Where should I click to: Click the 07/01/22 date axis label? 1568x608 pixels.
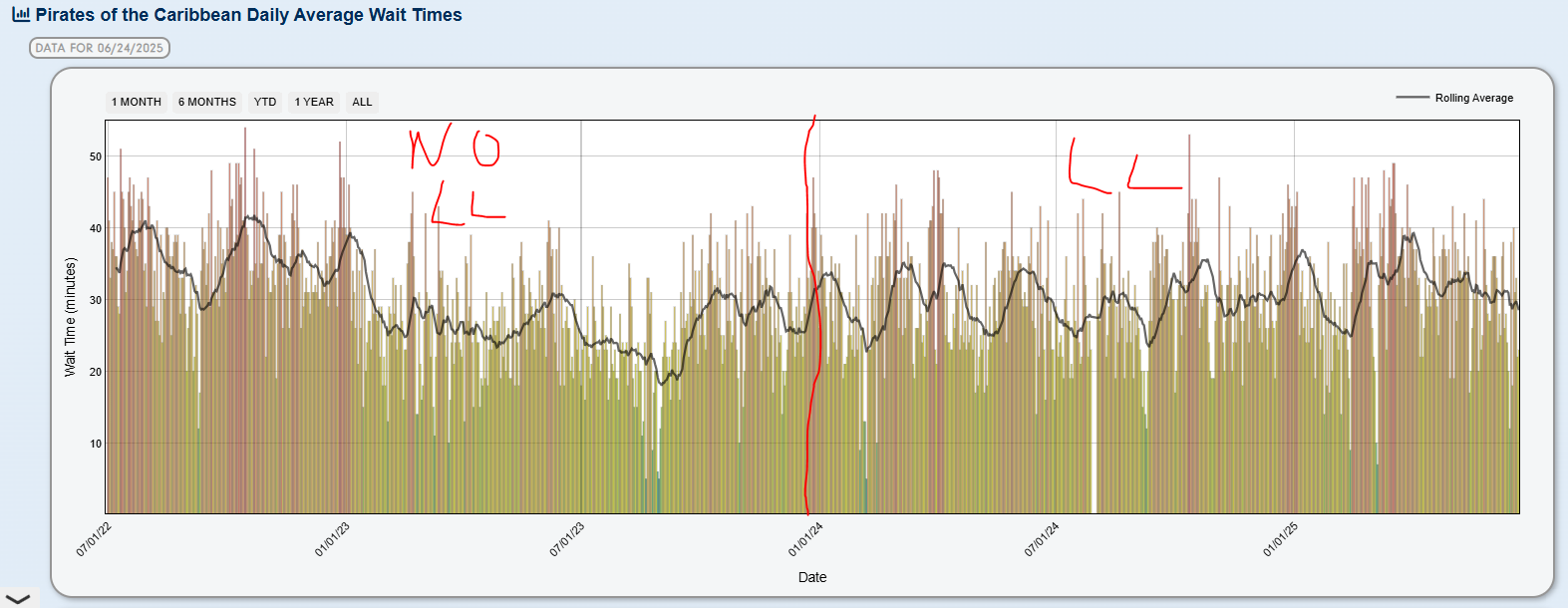94,539
